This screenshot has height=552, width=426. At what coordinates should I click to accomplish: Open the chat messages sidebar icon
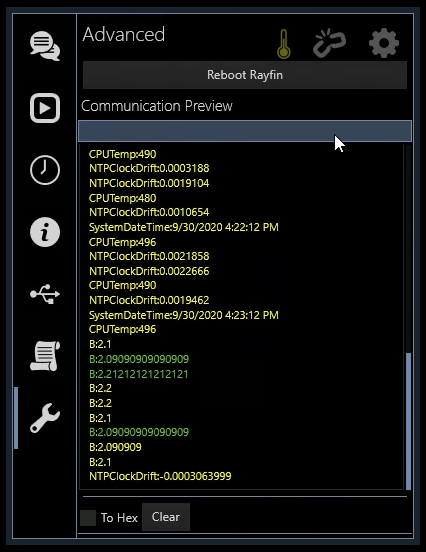(x=45, y=46)
